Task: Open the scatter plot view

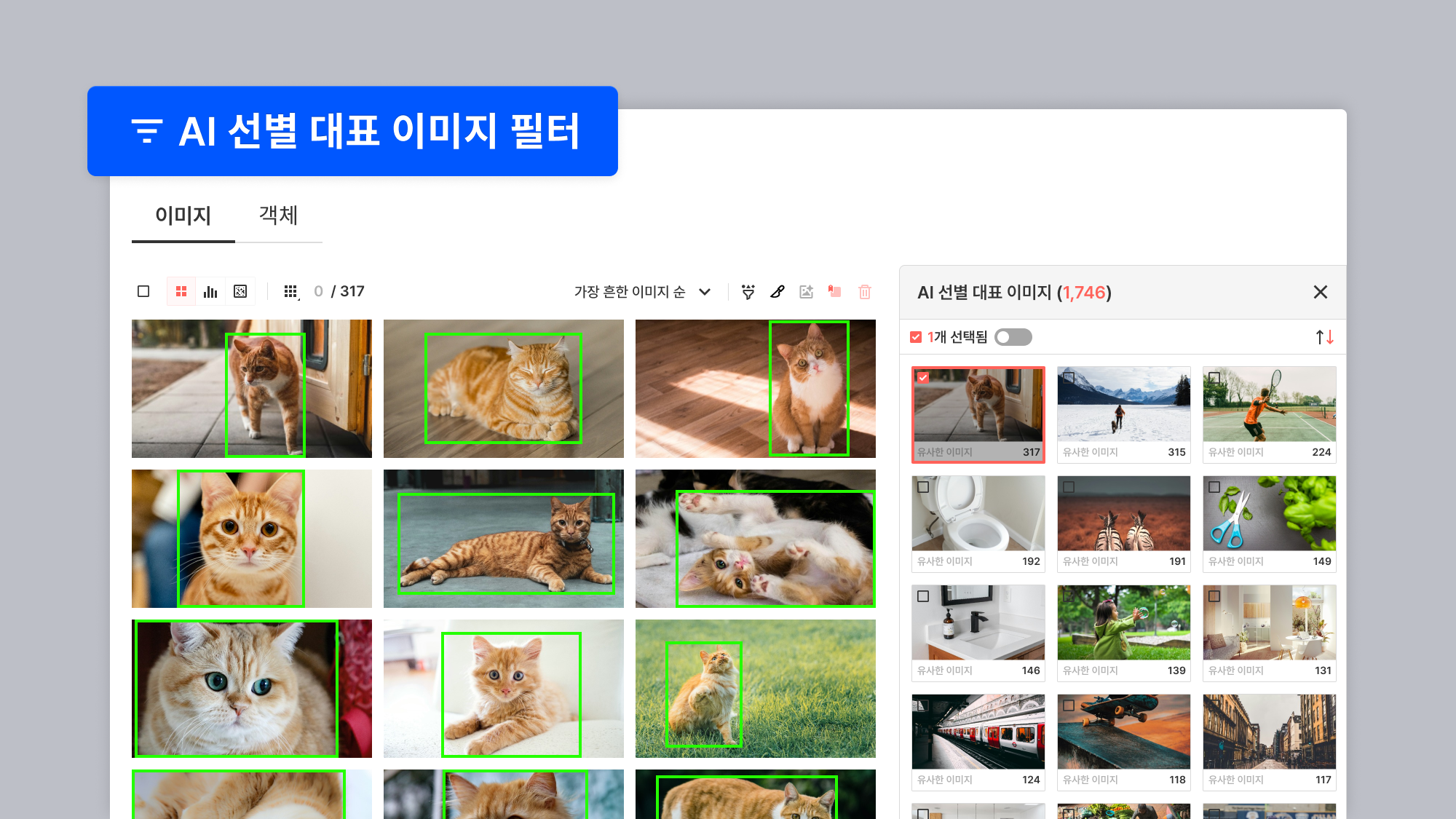Action: [x=240, y=292]
